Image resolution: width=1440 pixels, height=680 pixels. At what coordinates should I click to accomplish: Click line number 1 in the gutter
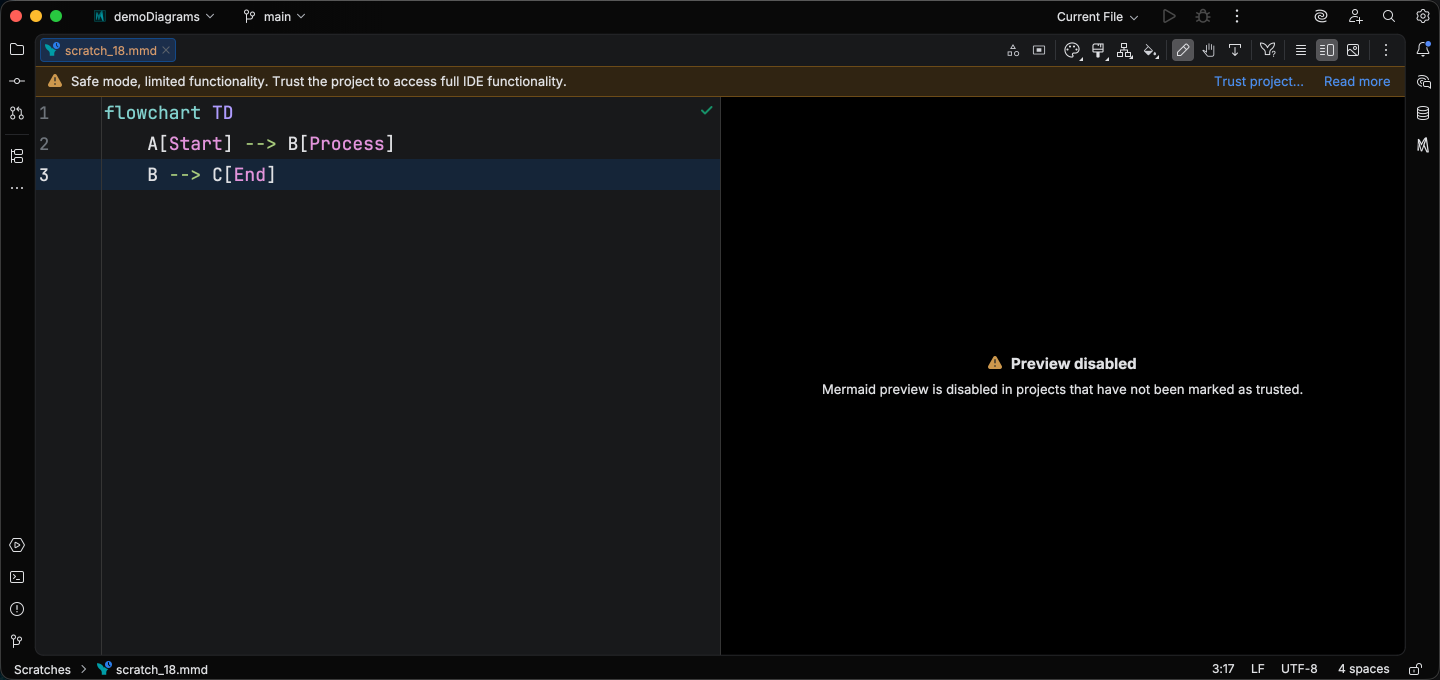coord(44,113)
